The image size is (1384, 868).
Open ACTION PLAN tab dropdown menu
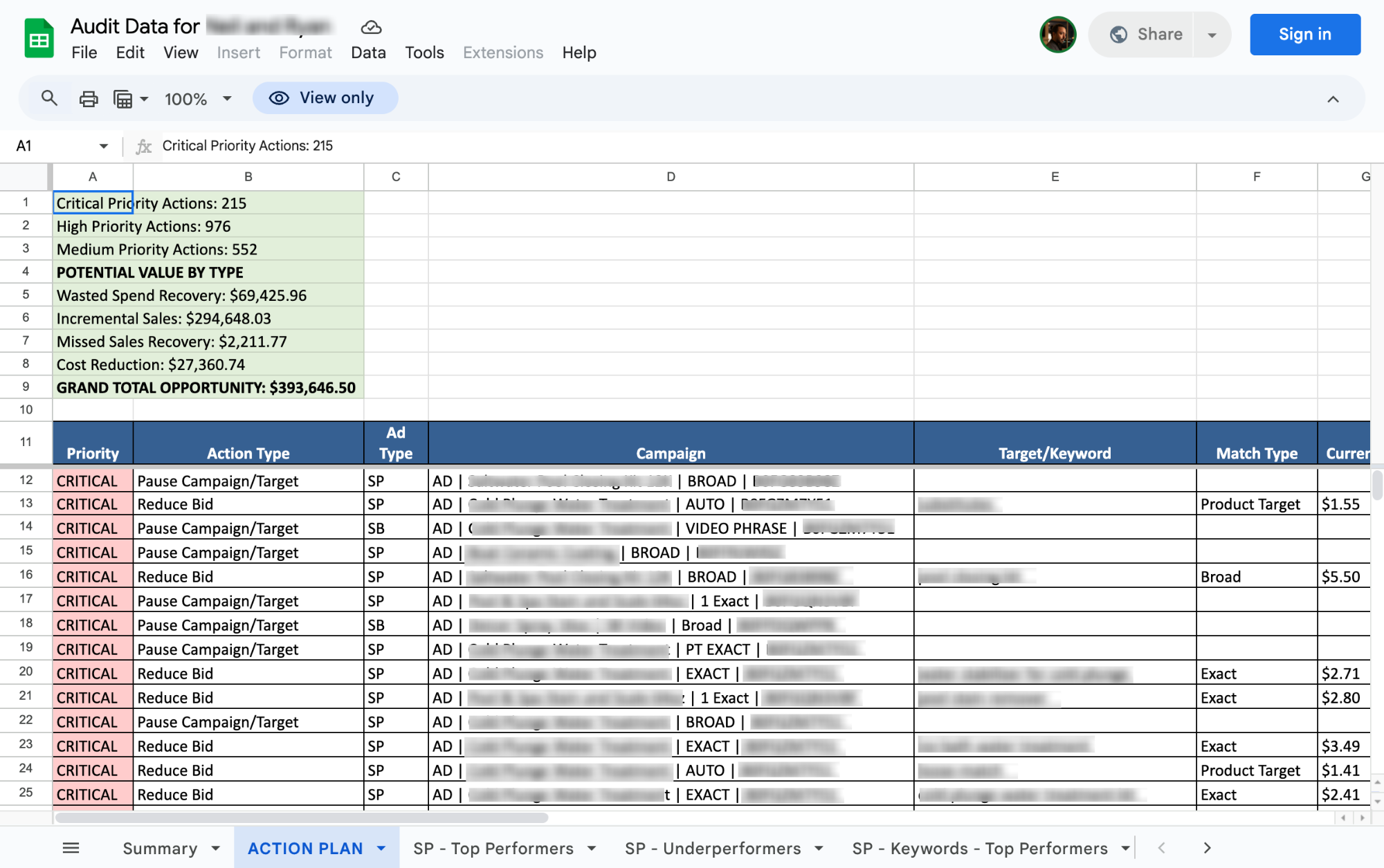[379, 847]
